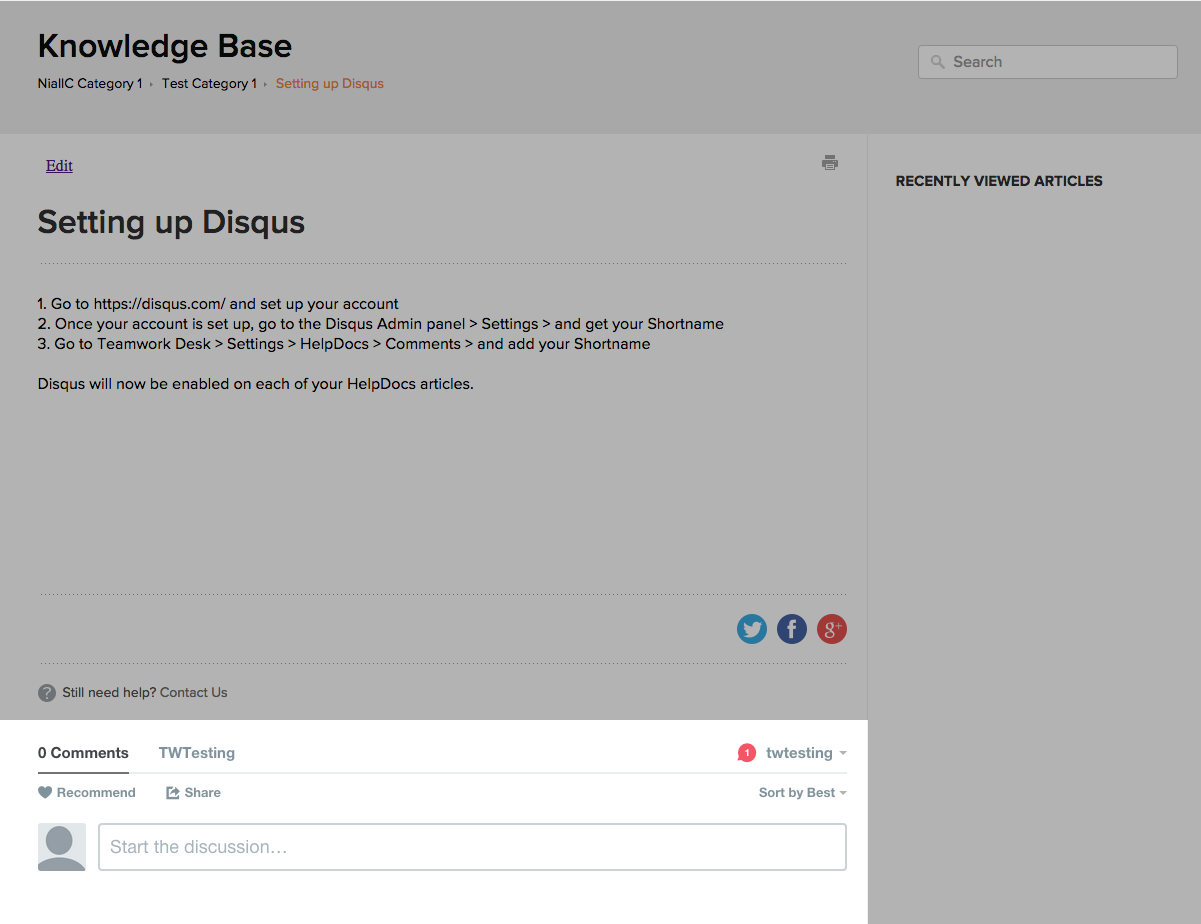
Task: Share article on Google Plus
Action: point(832,629)
